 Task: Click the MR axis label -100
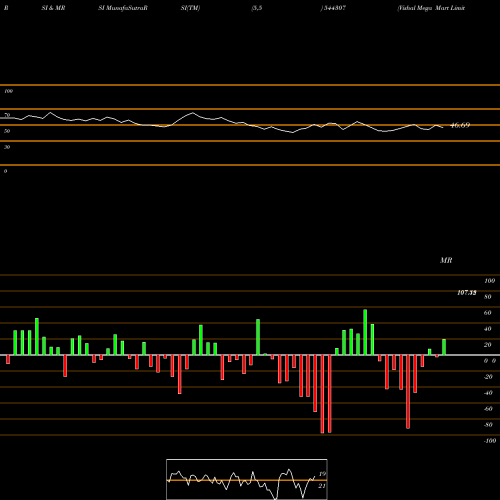pos(490,441)
